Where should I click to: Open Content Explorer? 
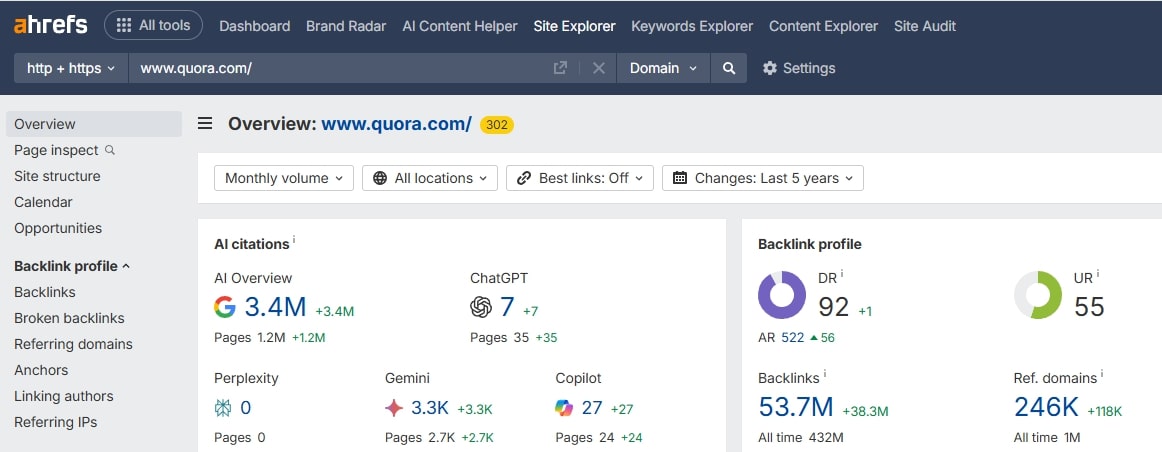823,26
